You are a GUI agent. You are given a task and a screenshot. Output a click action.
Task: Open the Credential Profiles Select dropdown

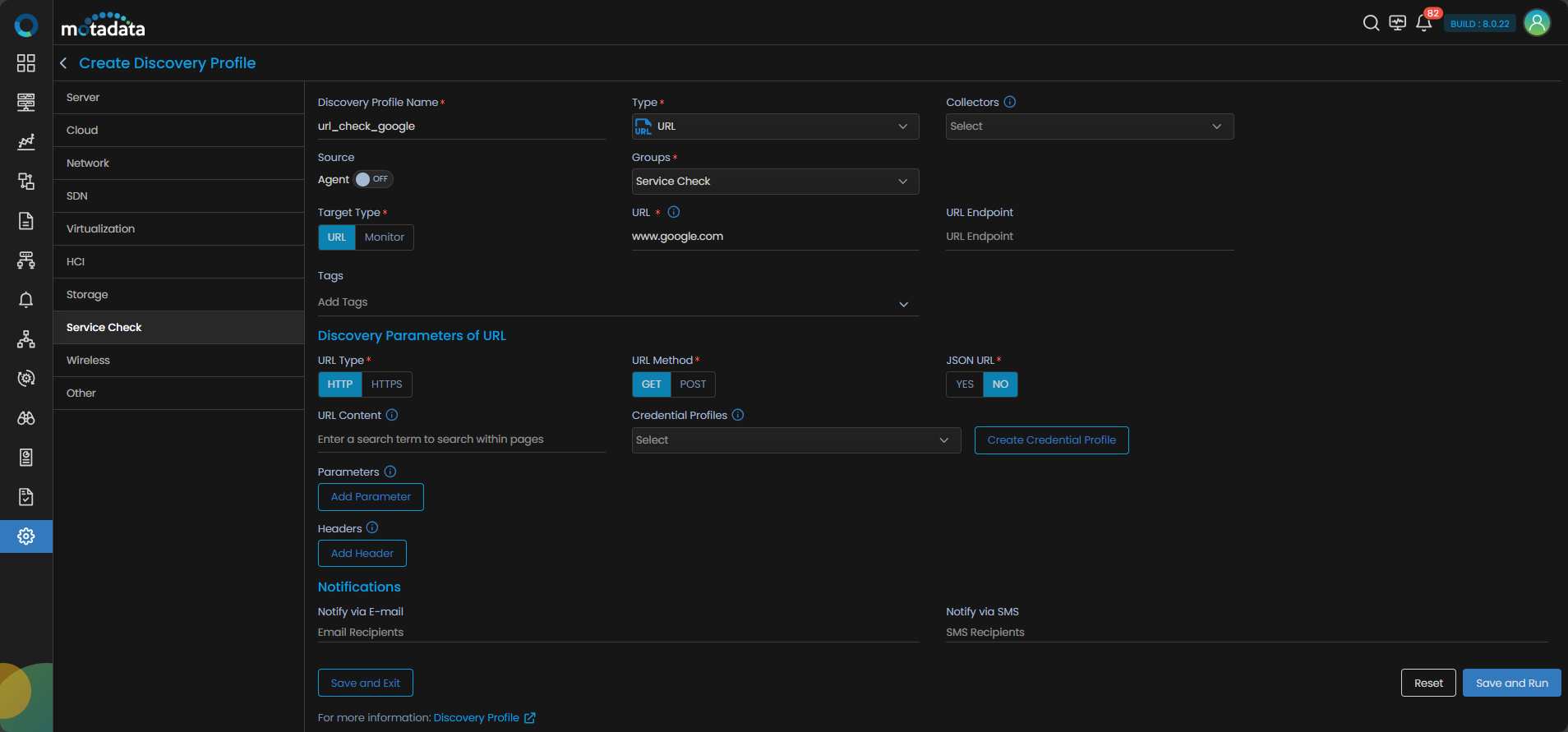(796, 440)
